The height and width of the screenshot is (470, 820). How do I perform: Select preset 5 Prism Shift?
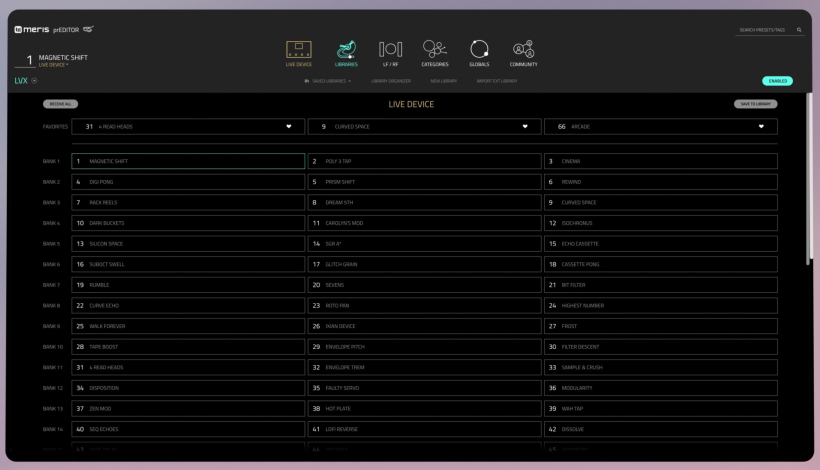tap(425, 182)
